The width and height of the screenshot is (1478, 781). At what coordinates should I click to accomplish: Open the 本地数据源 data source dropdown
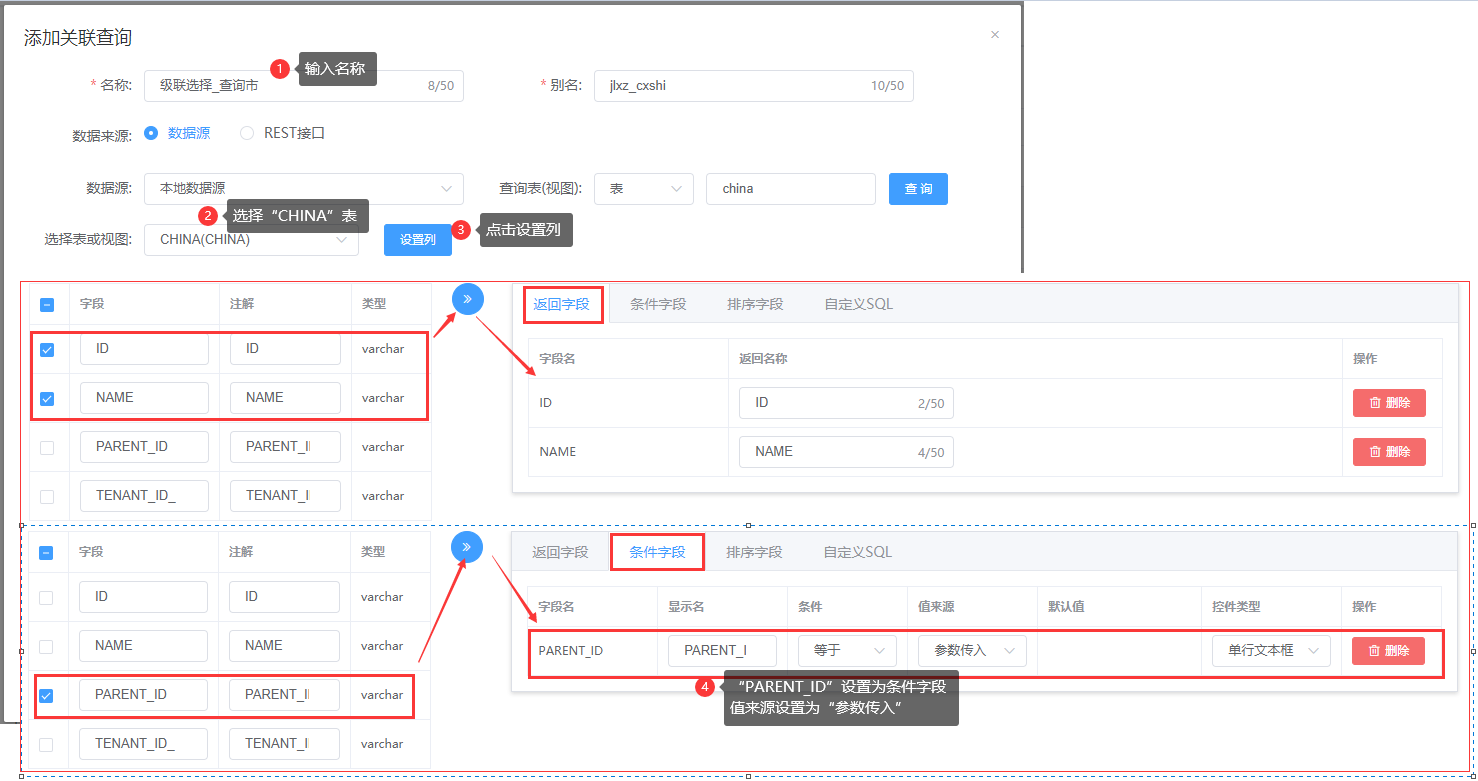(303, 189)
